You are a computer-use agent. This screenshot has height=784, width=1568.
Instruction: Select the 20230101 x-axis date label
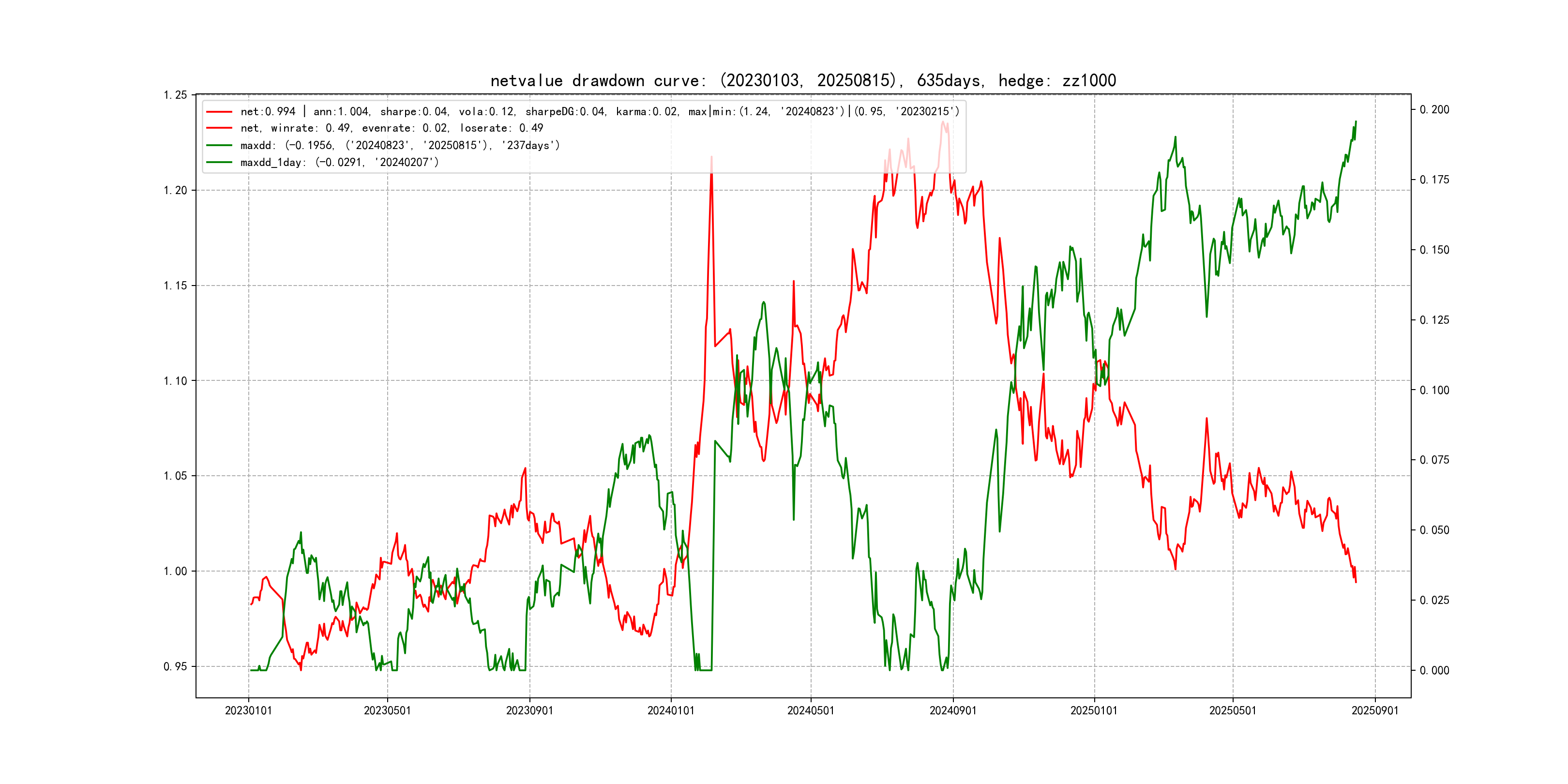point(248,711)
